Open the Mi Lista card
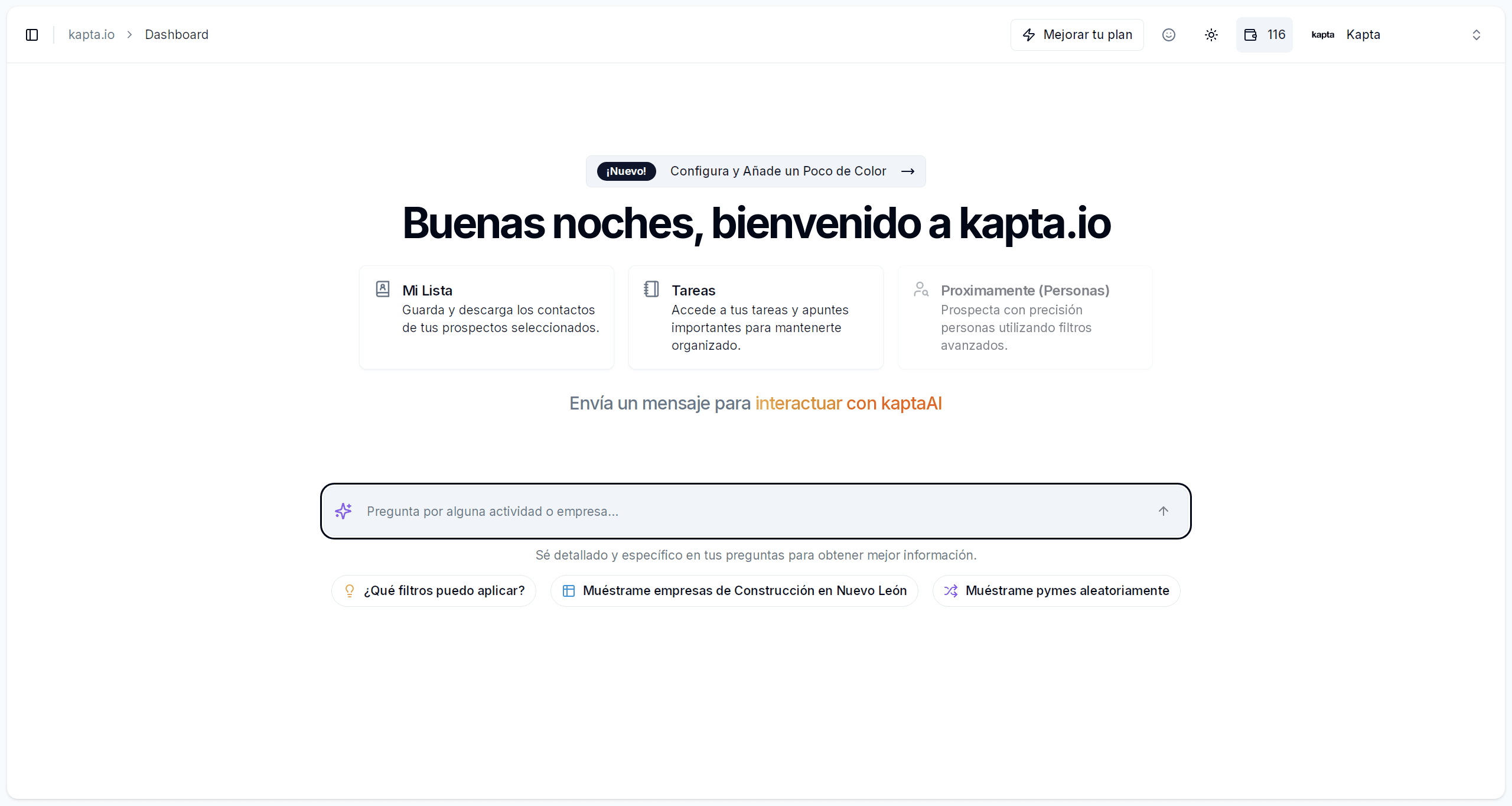This screenshot has width=1512, height=806. (x=487, y=317)
